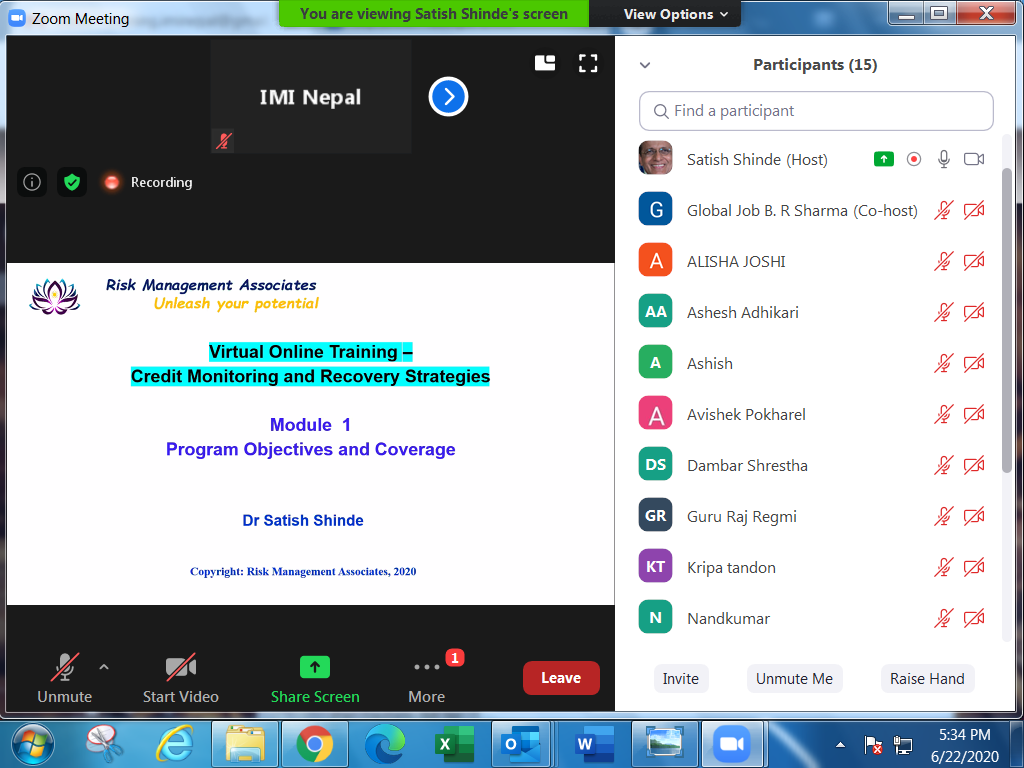Collapse the Participants panel chevron
Viewport: 1024px width, 768px height.
point(645,65)
